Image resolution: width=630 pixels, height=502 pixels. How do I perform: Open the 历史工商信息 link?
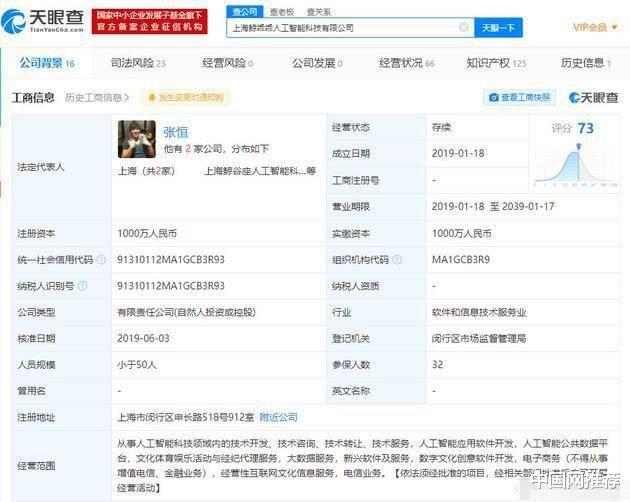pos(97,98)
